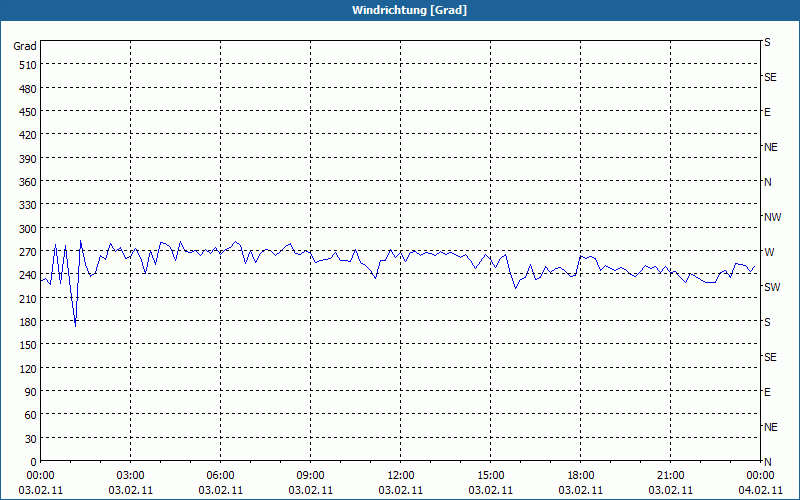Click the wind line's lowest dip near 180
This screenshot has width=800, height=500.
point(76,325)
